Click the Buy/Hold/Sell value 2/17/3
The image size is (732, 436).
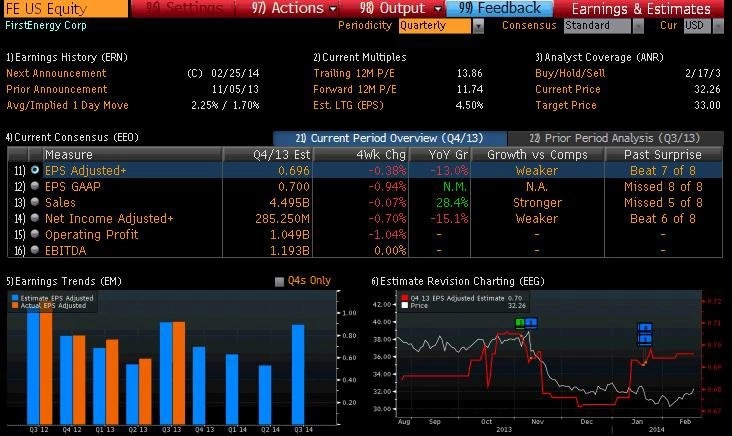pos(703,73)
